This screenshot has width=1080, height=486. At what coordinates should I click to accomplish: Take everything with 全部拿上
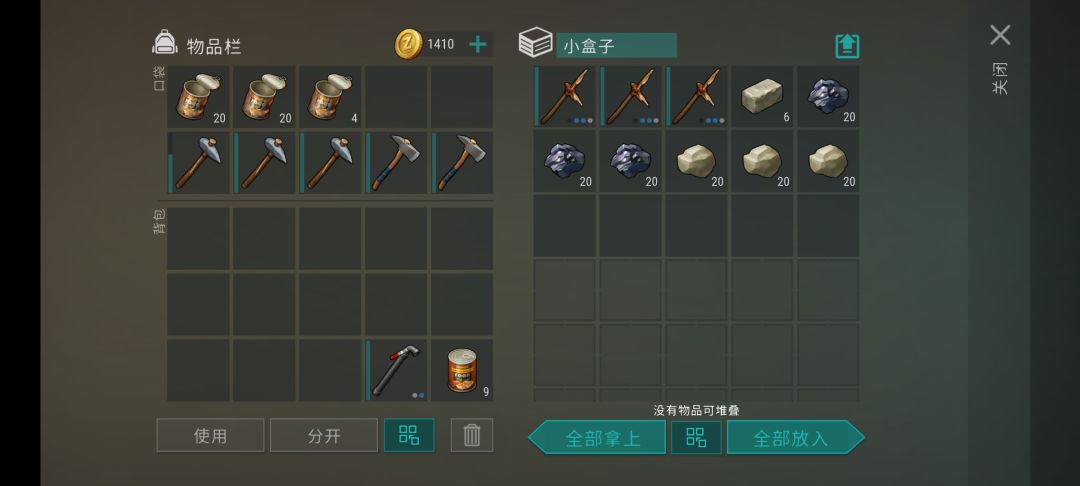point(597,437)
